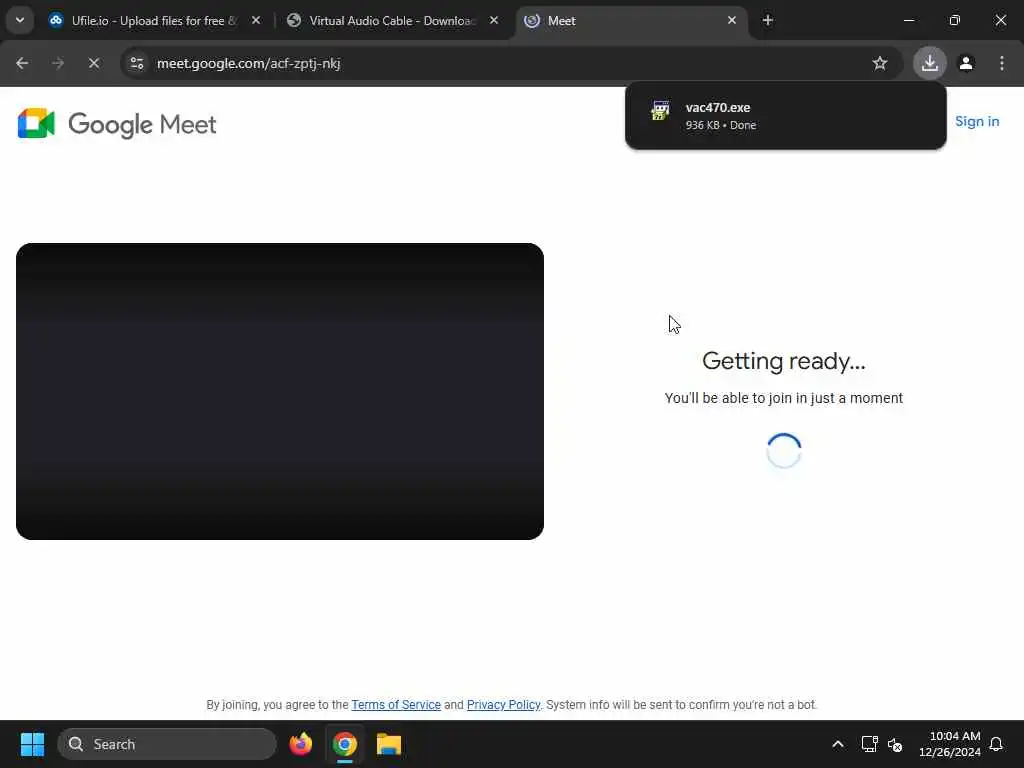
Task: Click the vac470.exe file icon
Action: coord(660,110)
